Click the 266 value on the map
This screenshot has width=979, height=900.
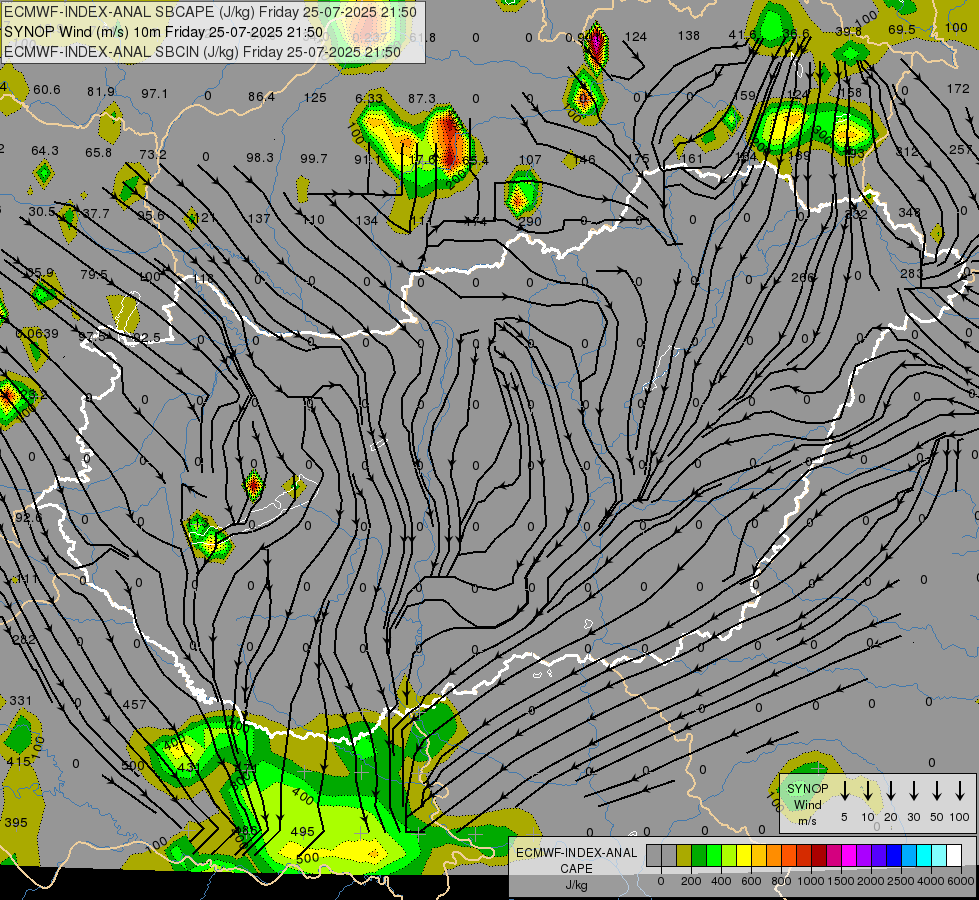[803, 277]
